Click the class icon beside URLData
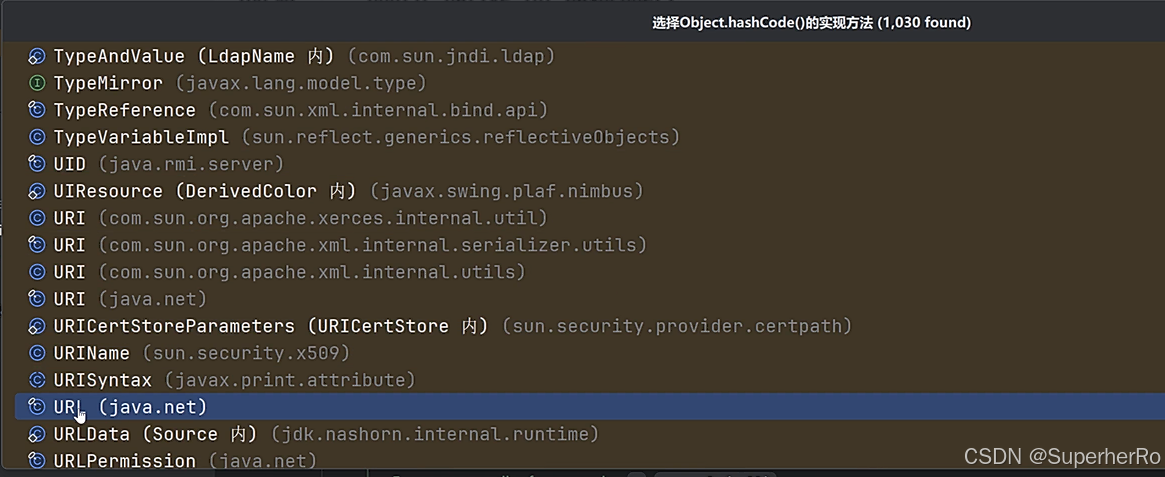The width and height of the screenshot is (1165, 477). click(x=36, y=434)
